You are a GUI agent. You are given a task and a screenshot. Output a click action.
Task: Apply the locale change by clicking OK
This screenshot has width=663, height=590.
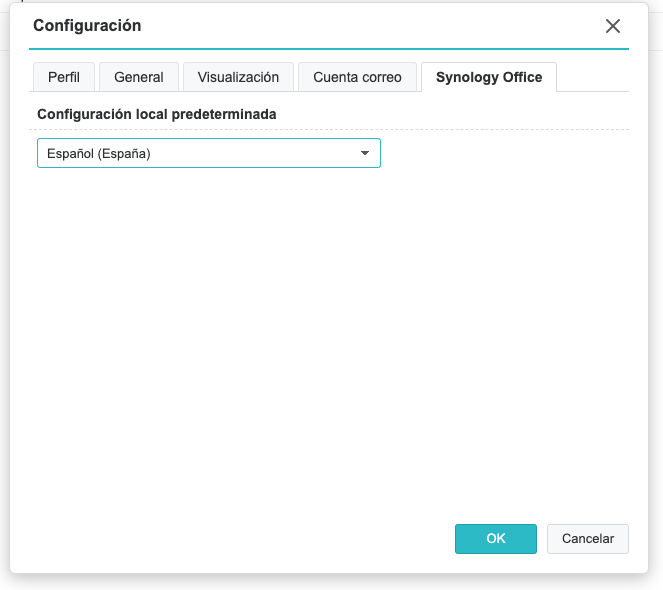pyautogui.click(x=496, y=538)
